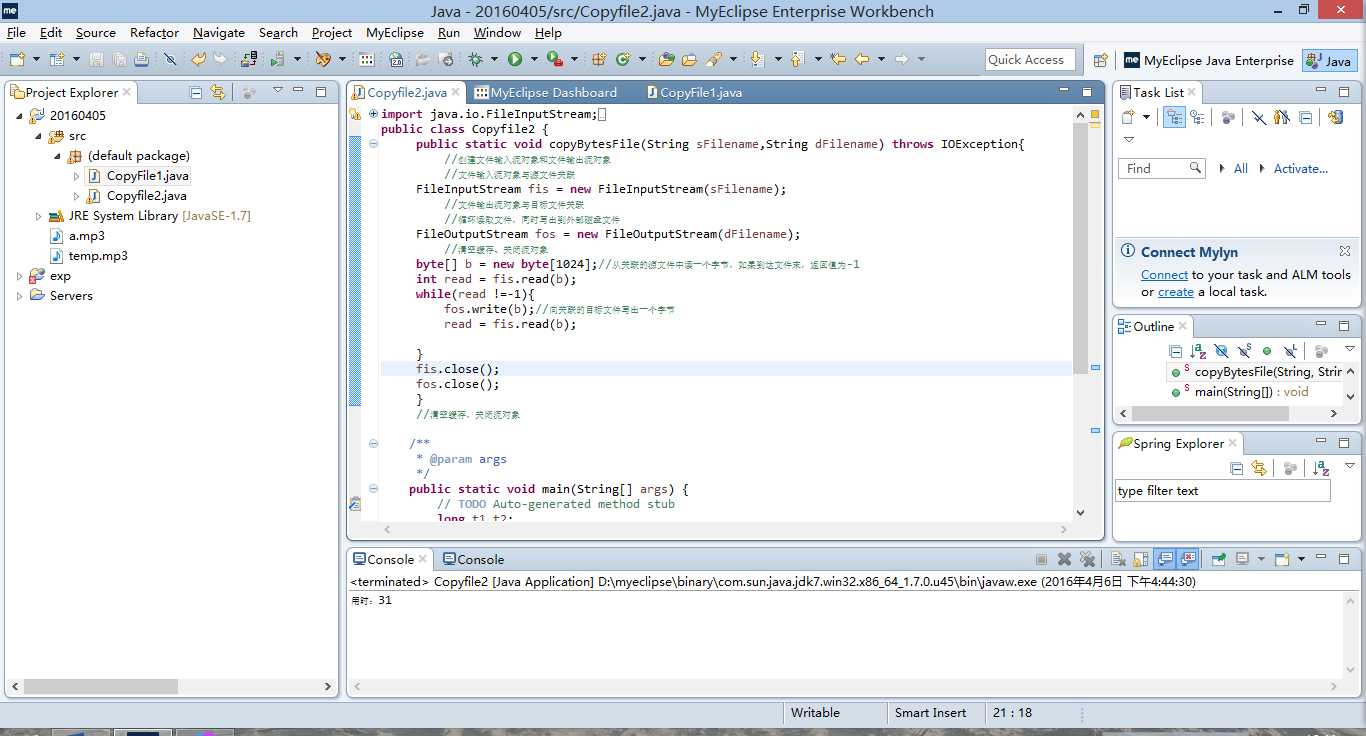The image size is (1366, 736).
Task: Toggle Show Console When Standard Out Changes
Action: pos(1164,559)
